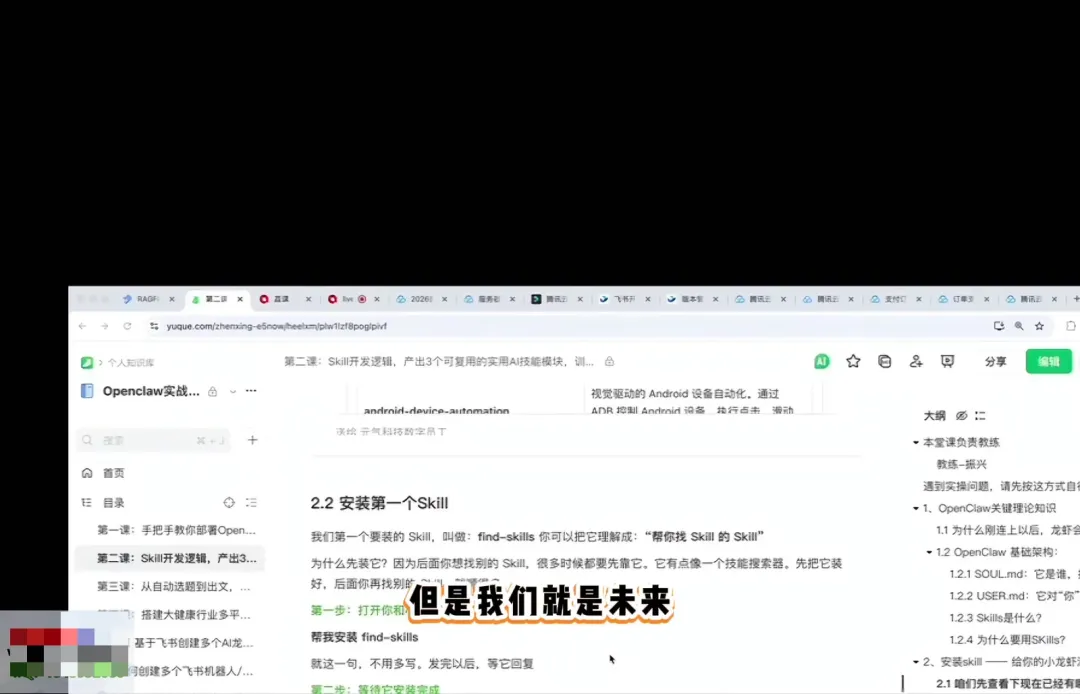Click the home icon next to 首页
The height and width of the screenshot is (694, 1080).
point(87,473)
